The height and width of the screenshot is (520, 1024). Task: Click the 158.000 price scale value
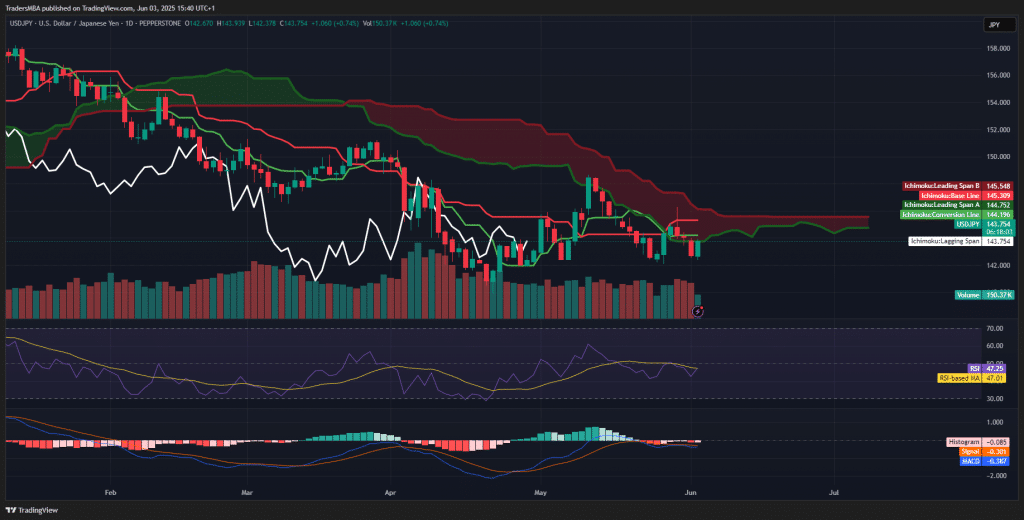click(x=996, y=48)
